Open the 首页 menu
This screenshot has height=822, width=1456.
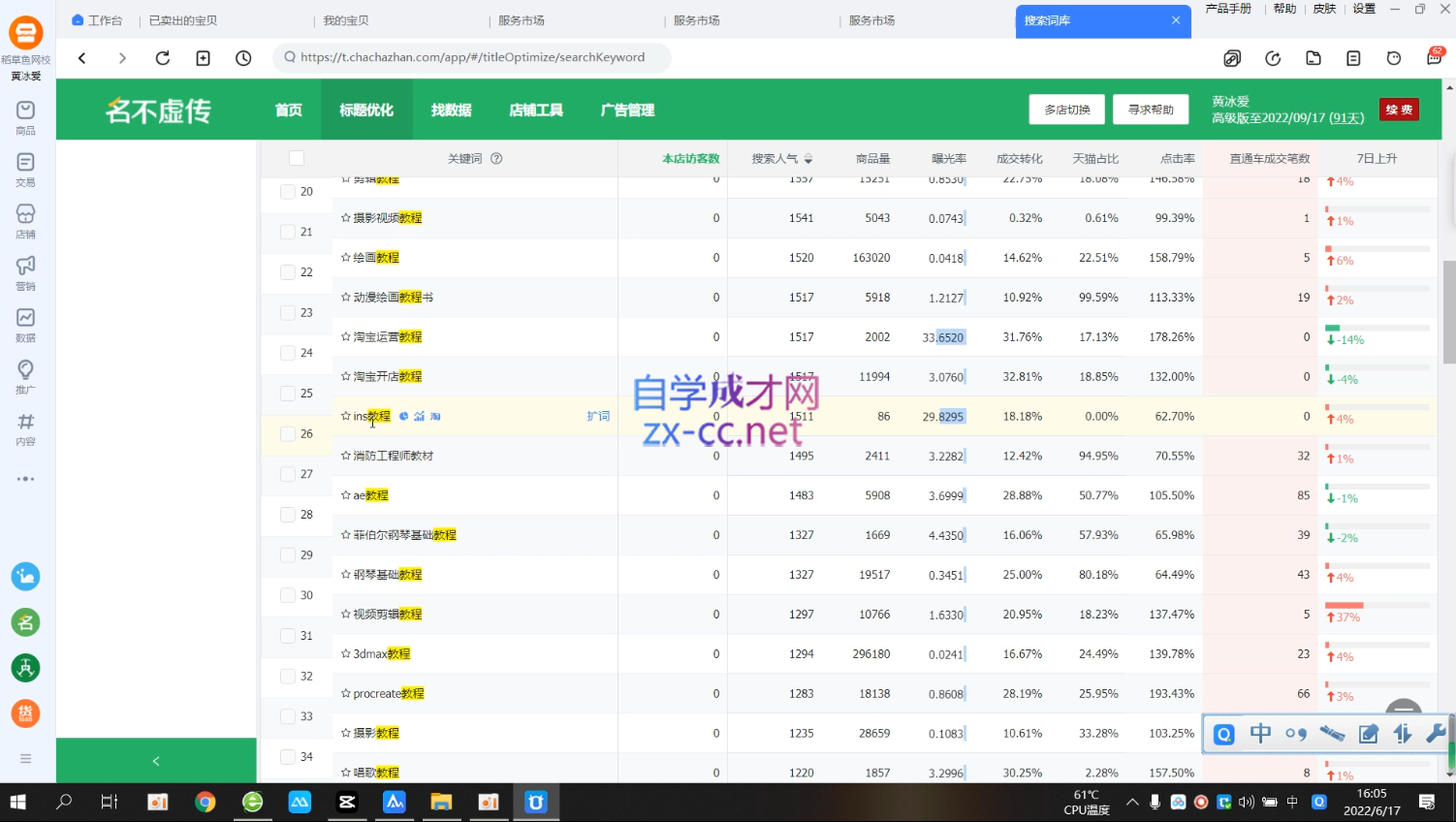tap(289, 110)
